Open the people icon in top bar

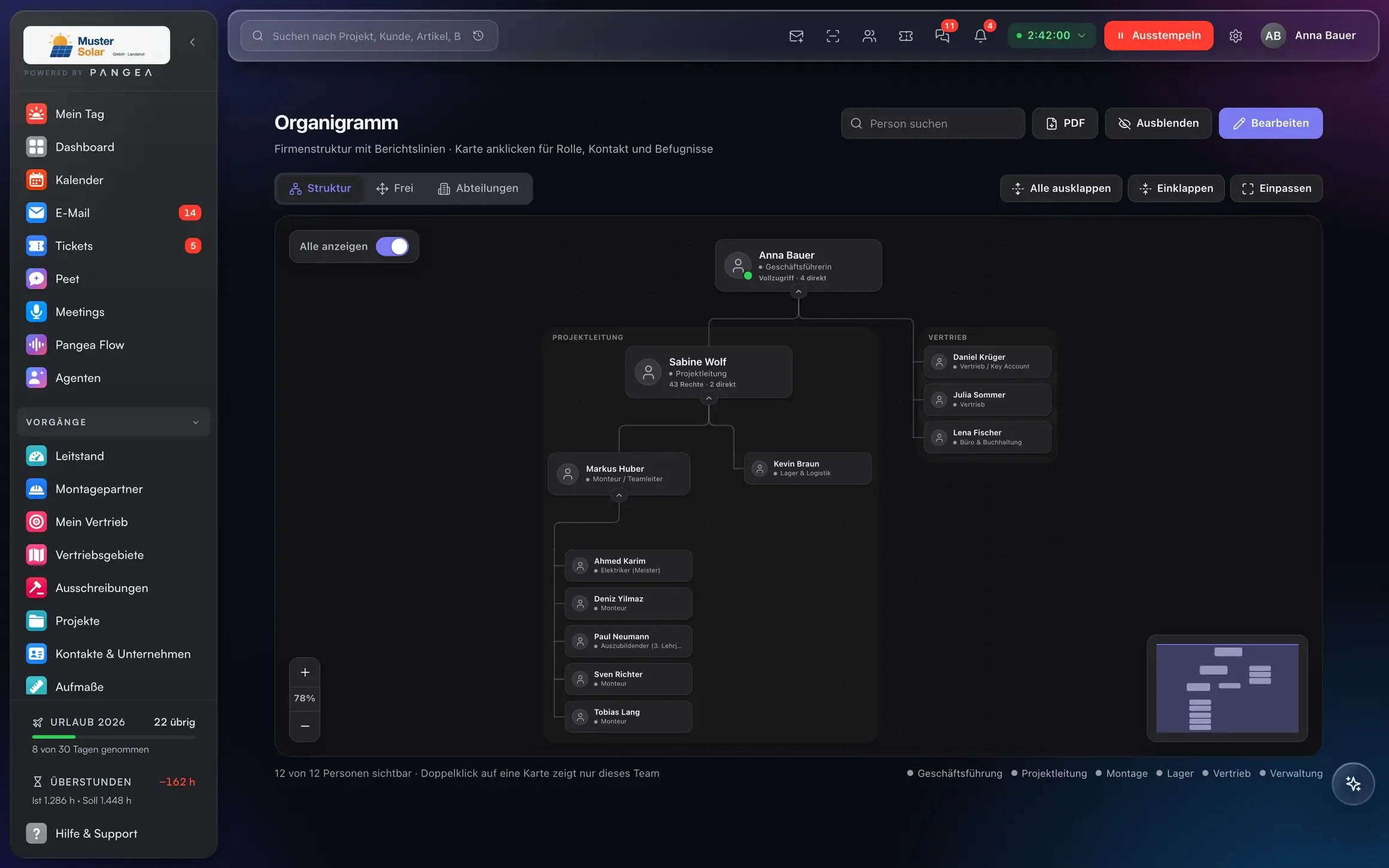[x=869, y=36]
